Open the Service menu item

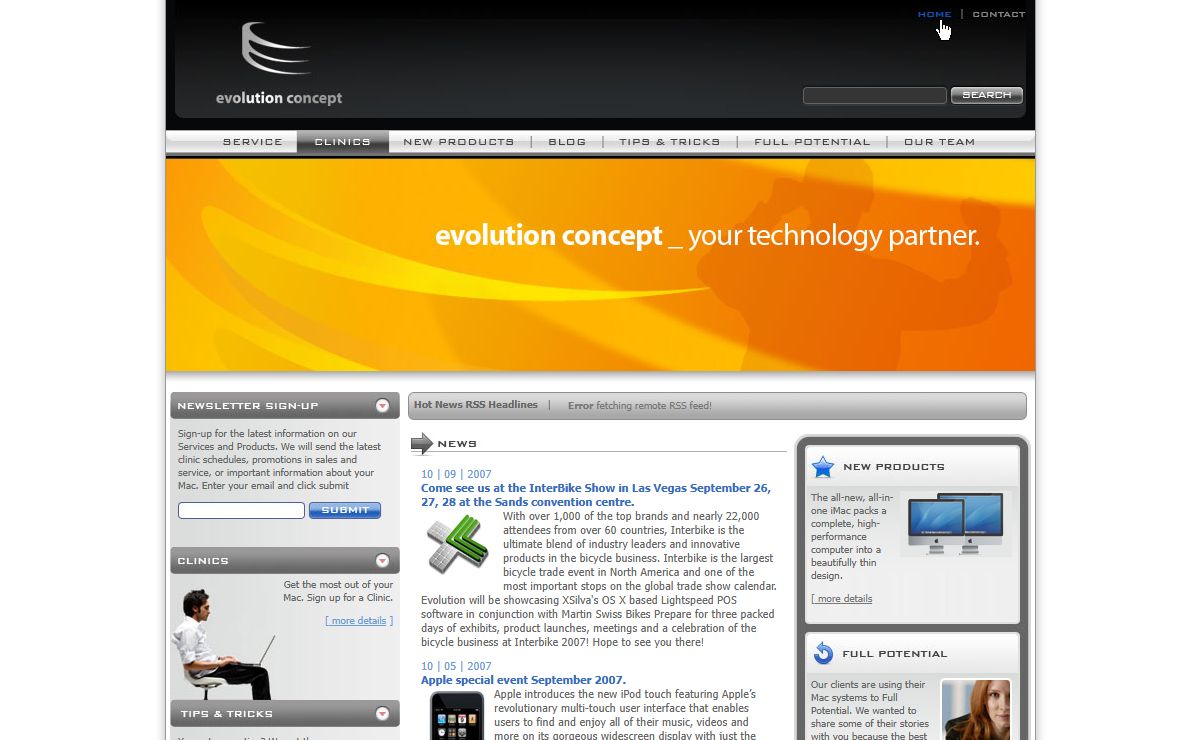[252, 142]
